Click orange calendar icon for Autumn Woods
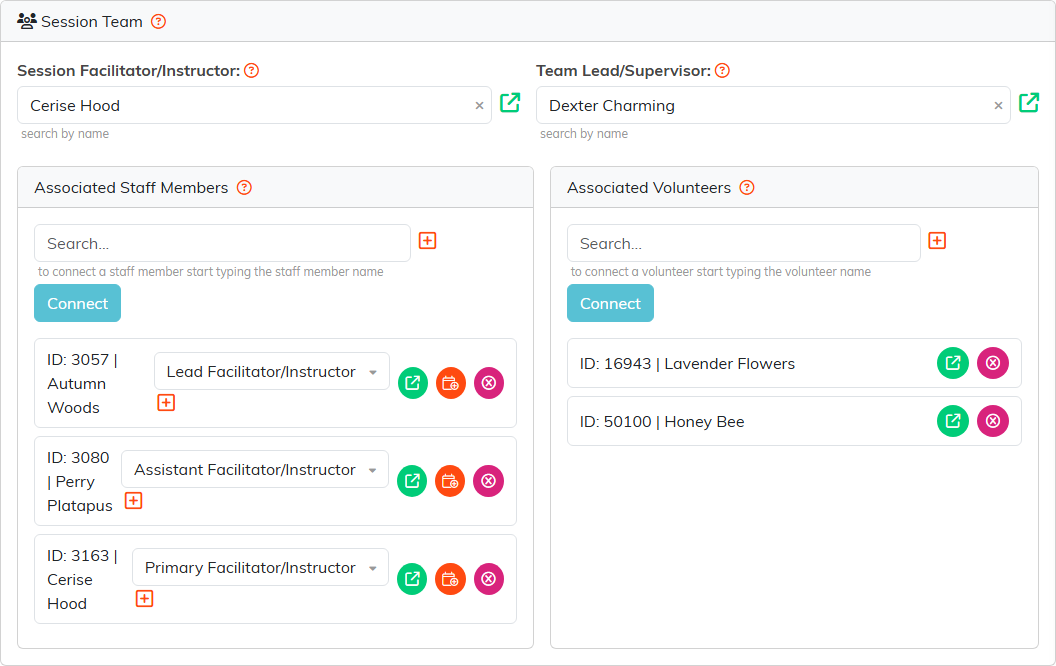 [x=451, y=383]
